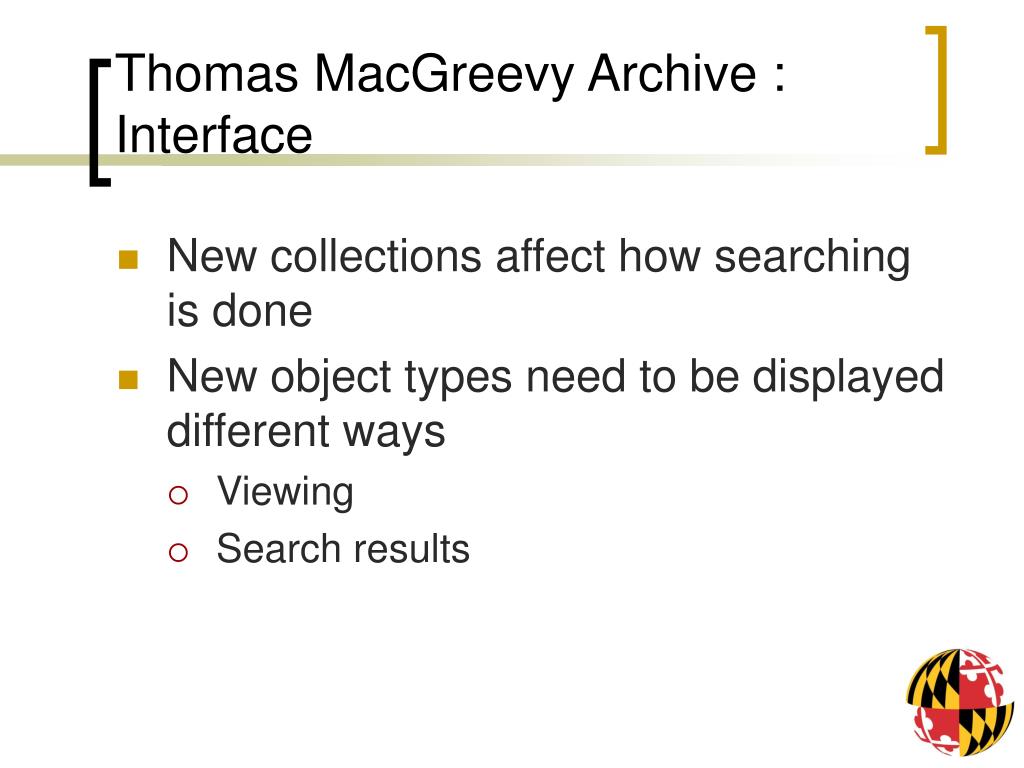Click the red circle bullet beside Search results

point(178,552)
